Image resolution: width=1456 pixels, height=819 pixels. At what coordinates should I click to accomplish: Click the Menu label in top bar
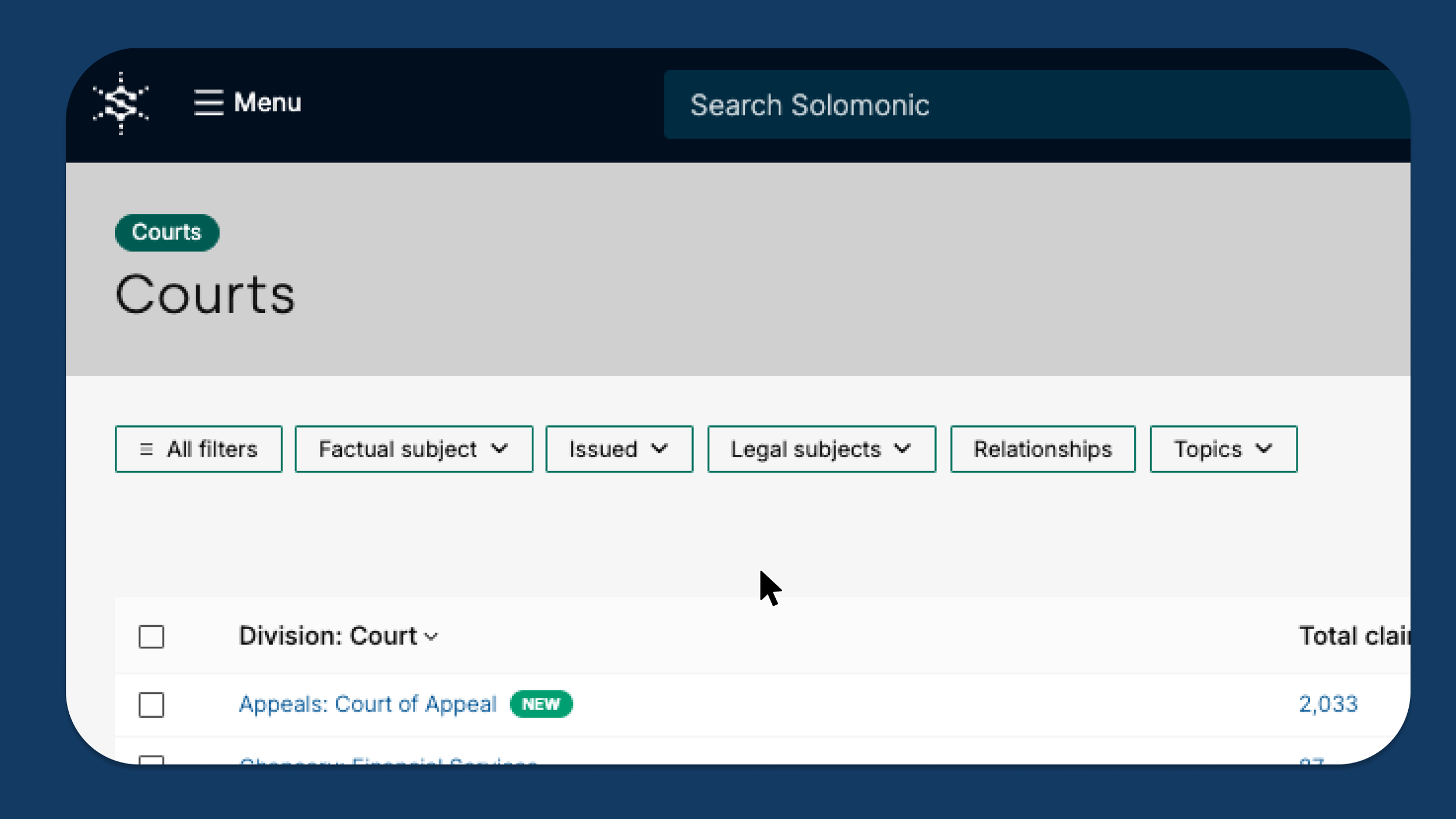click(x=267, y=103)
